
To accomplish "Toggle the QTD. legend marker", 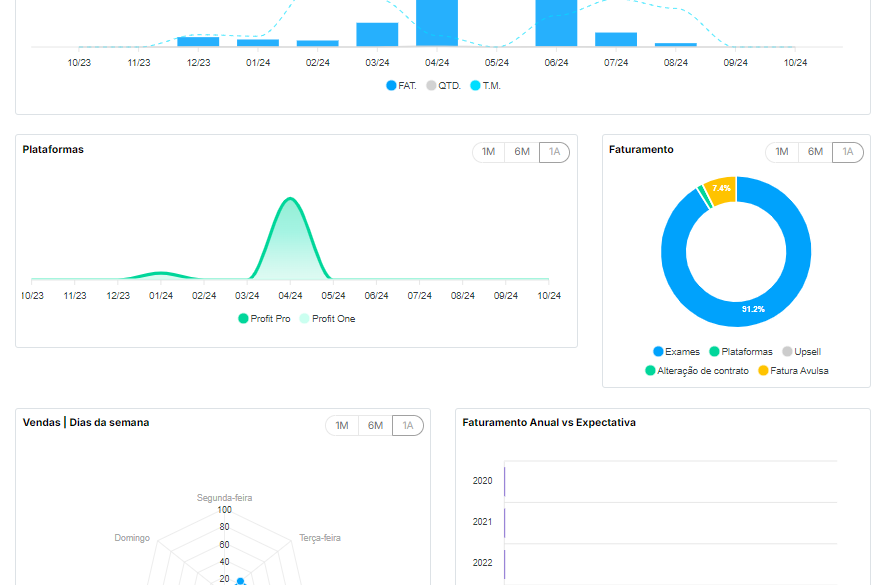I will [432, 86].
